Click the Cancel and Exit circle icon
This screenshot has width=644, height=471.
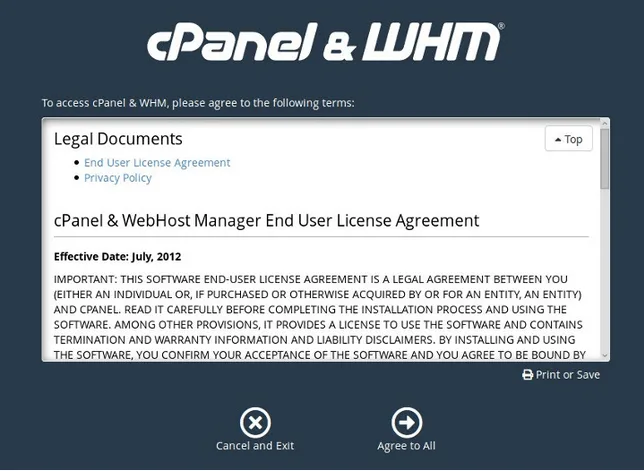(x=255, y=423)
